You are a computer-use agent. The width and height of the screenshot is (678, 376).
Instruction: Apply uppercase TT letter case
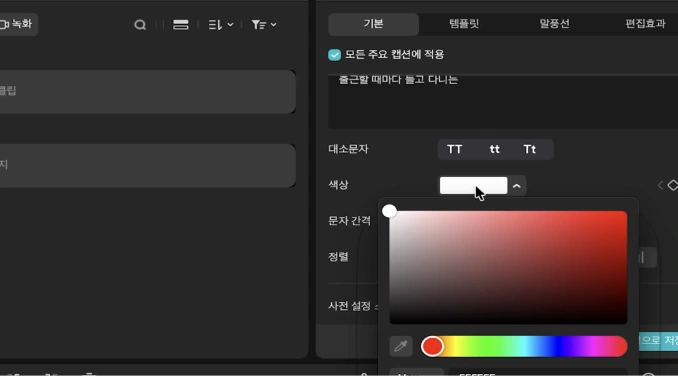pyautogui.click(x=454, y=150)
